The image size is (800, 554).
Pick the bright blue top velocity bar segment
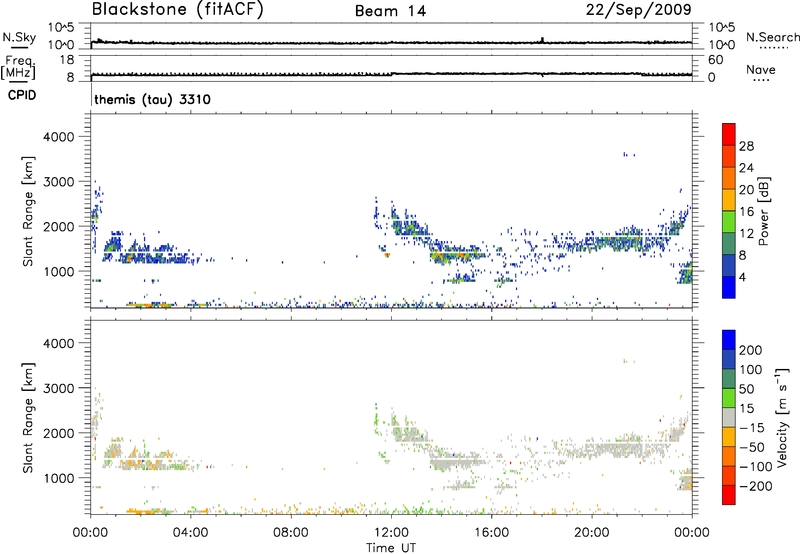729,340
